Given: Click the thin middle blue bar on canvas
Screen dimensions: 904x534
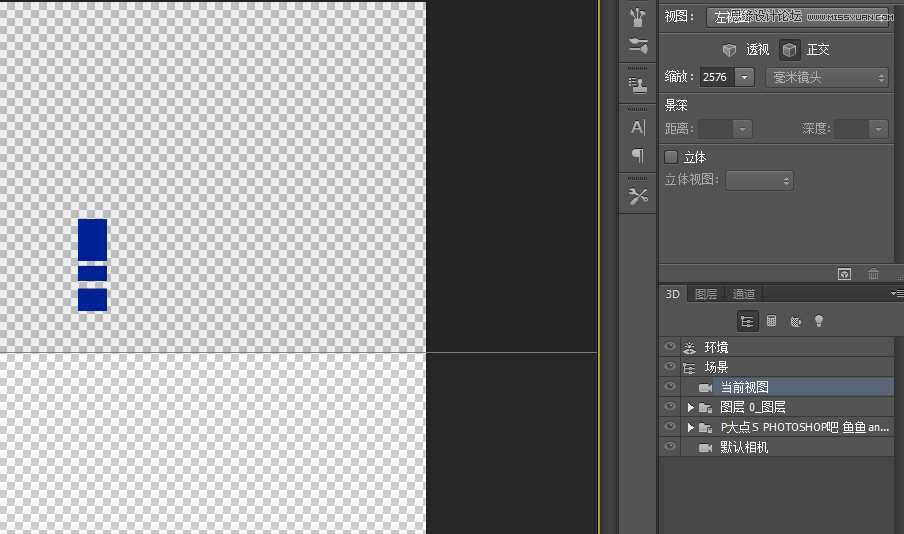Looking at the screenshot, I should tap(92, 273).
